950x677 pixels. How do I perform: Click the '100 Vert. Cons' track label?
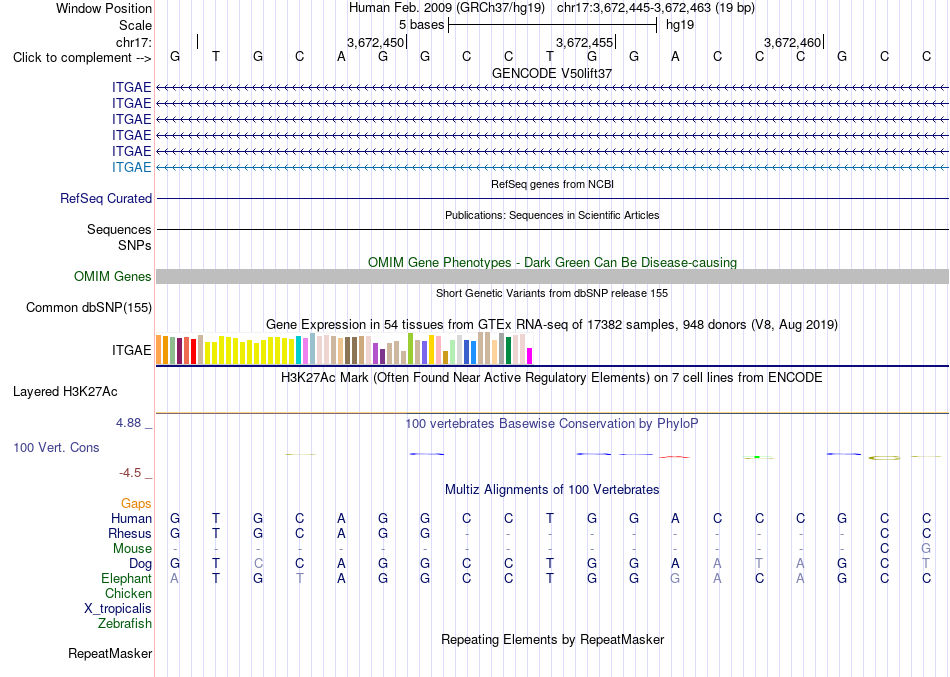coord(56,448)
